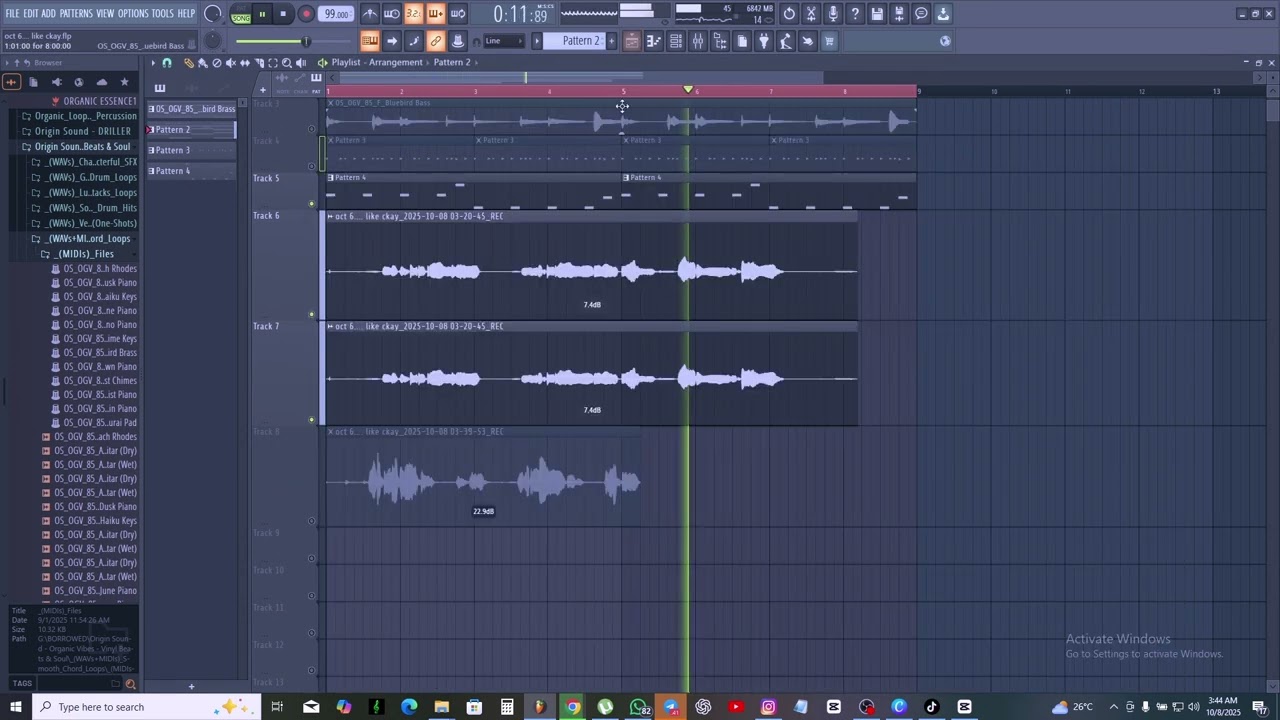
Task: Open the EDIT menu
Action: [x=30, y=13]
